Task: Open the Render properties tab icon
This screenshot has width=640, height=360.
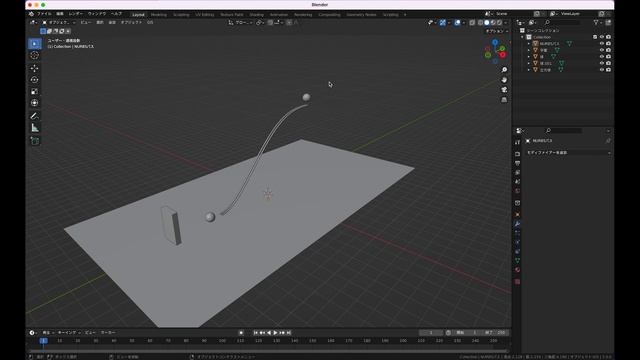Action: click(518, 154)
